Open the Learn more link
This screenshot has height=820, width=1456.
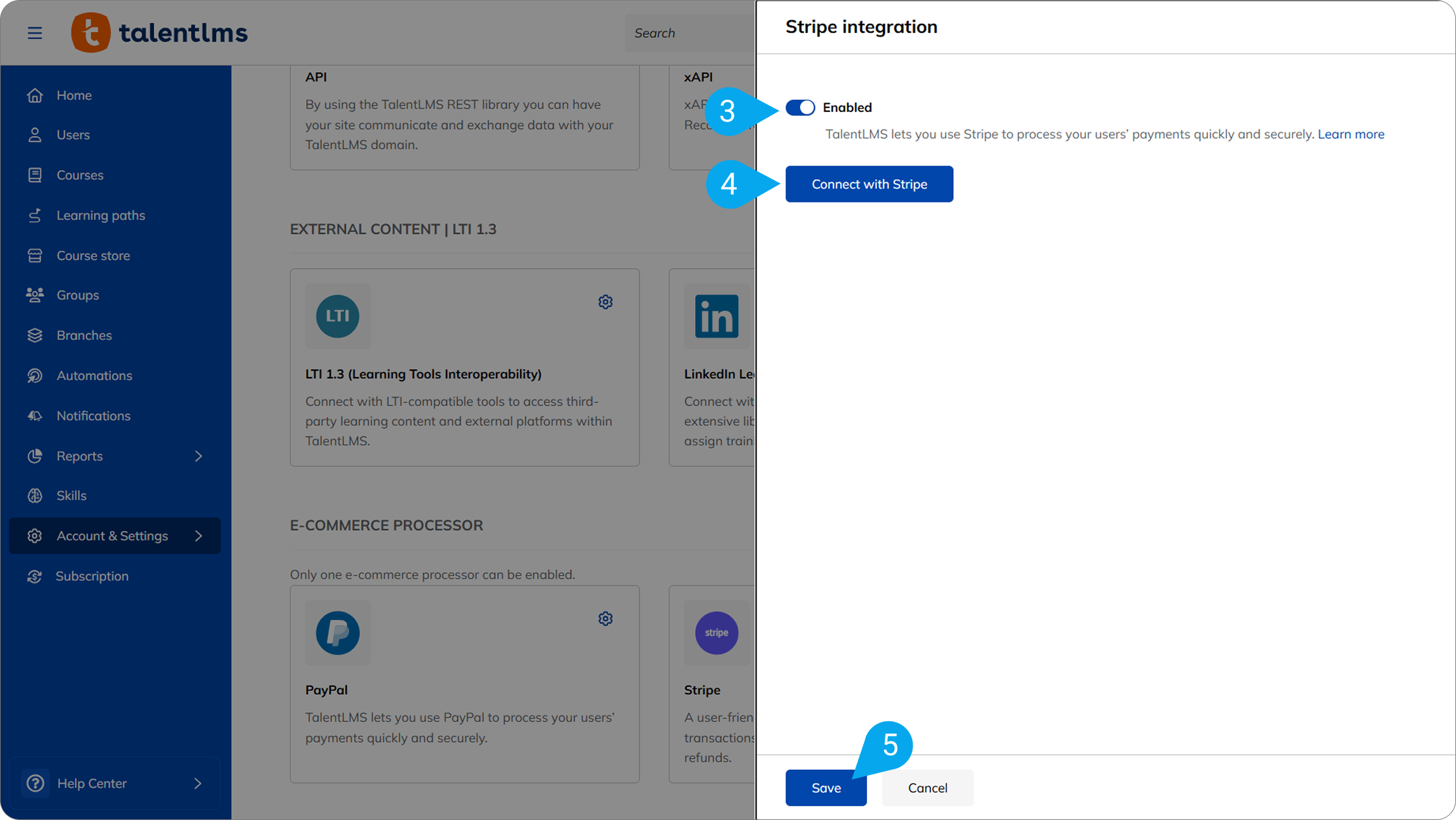tap(1350, 134)
